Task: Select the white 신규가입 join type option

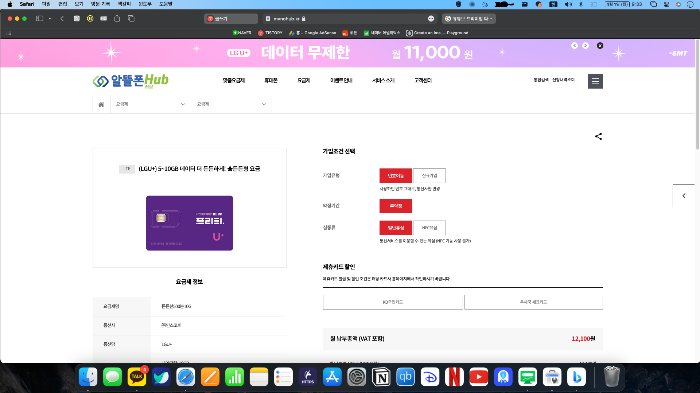Action: pos(429,176)
